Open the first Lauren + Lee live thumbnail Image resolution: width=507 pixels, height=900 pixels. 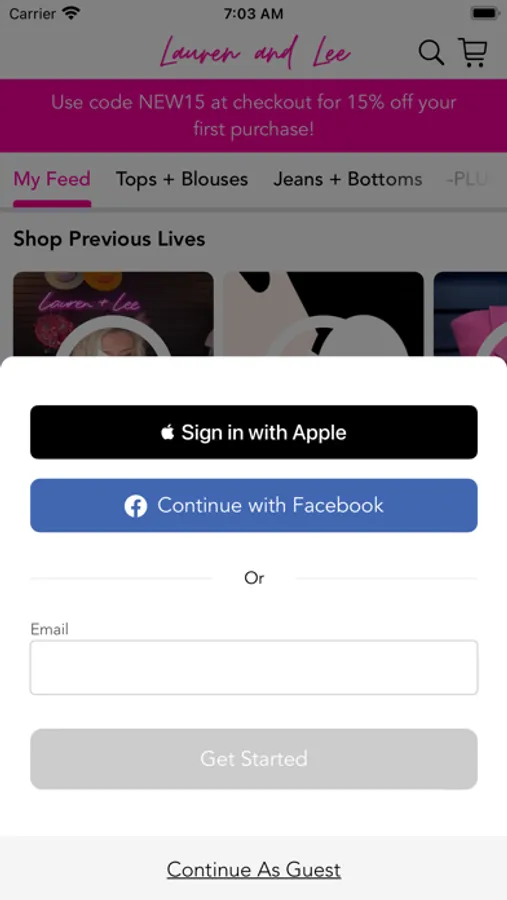(x=113, y=315)
